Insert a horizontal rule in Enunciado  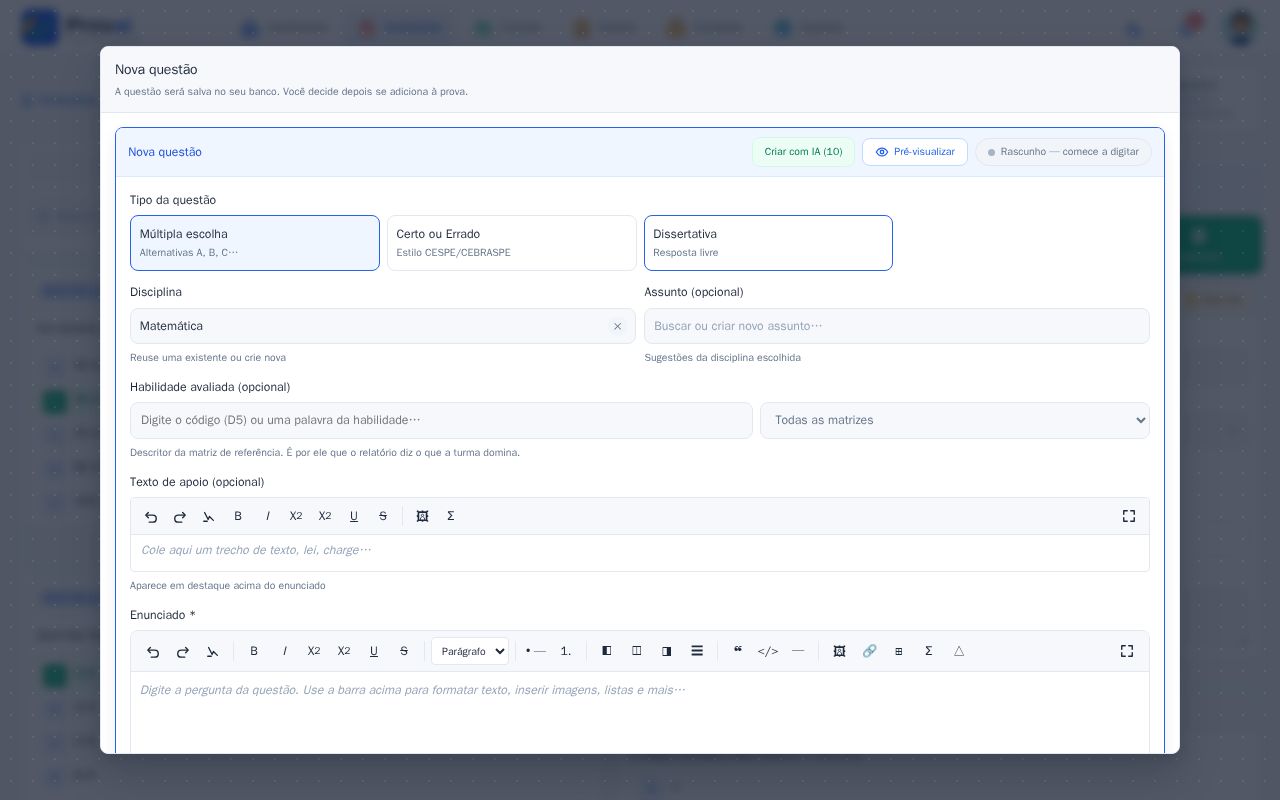[798, 651]
